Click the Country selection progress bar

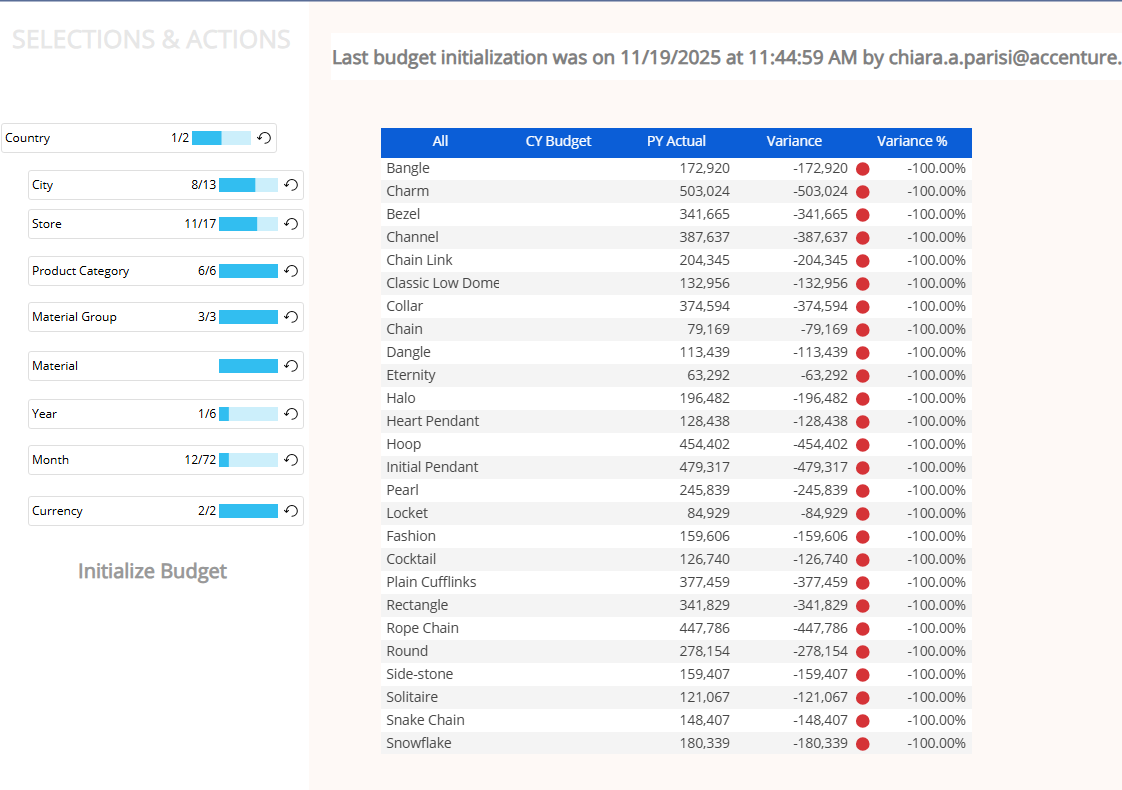click(x=221, y=138)
